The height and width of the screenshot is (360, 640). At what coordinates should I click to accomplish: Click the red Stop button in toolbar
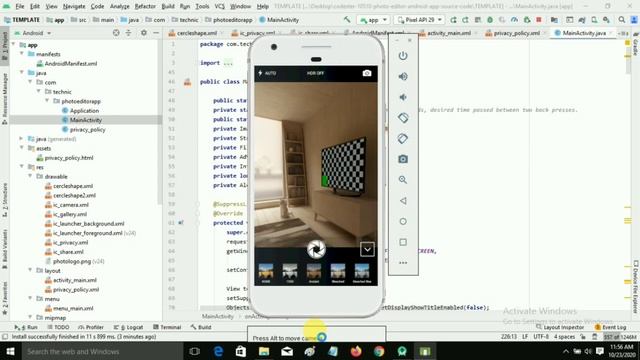[539, 20]
